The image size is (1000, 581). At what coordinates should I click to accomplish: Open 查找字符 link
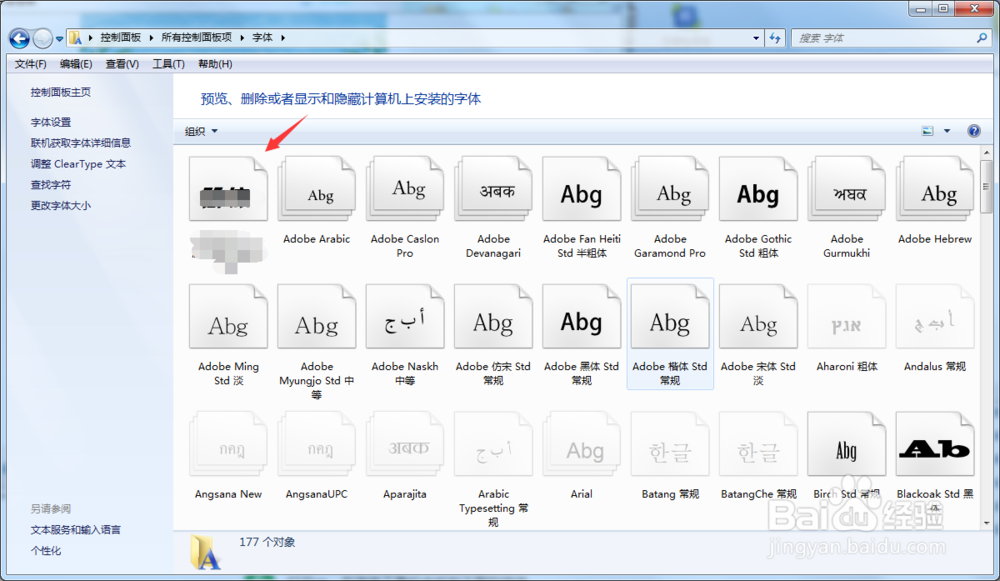coord(50,185)
